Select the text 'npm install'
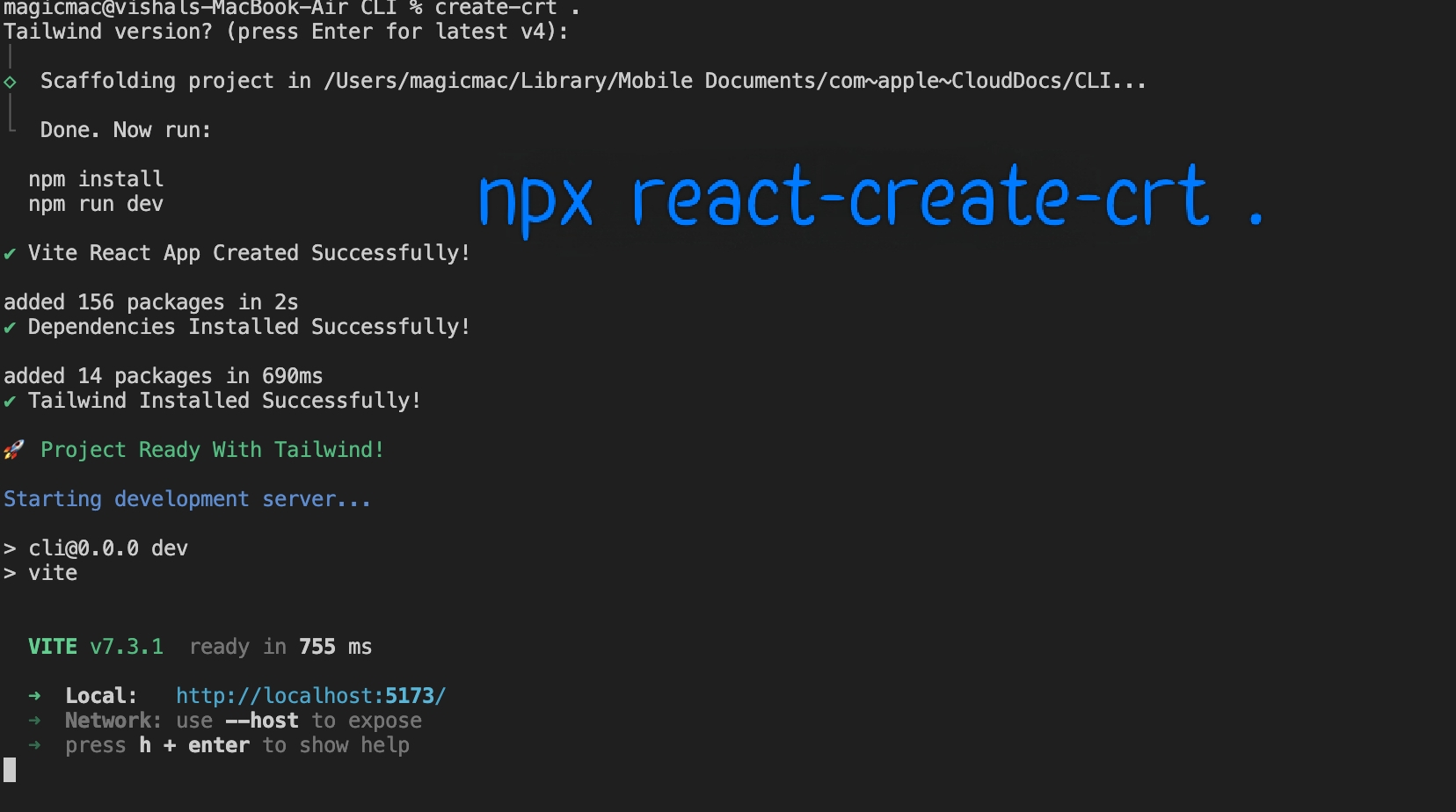This screenshot has width=1456, height=812. coord(96,179)
